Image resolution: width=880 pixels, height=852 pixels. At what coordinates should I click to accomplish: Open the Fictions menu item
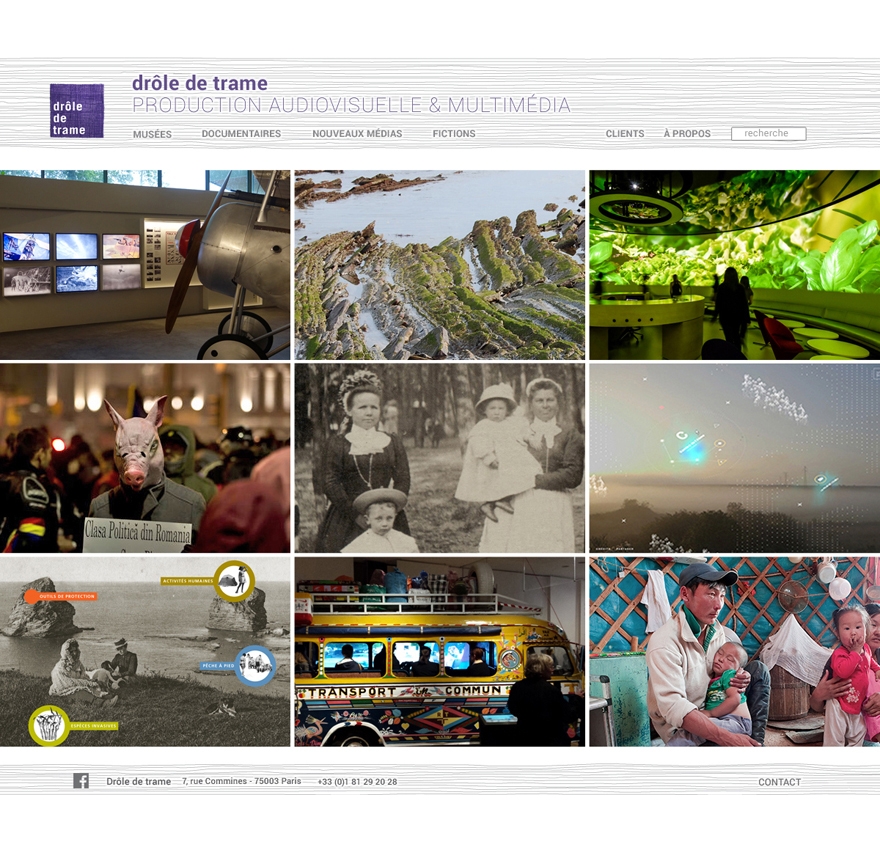point(454,134)
